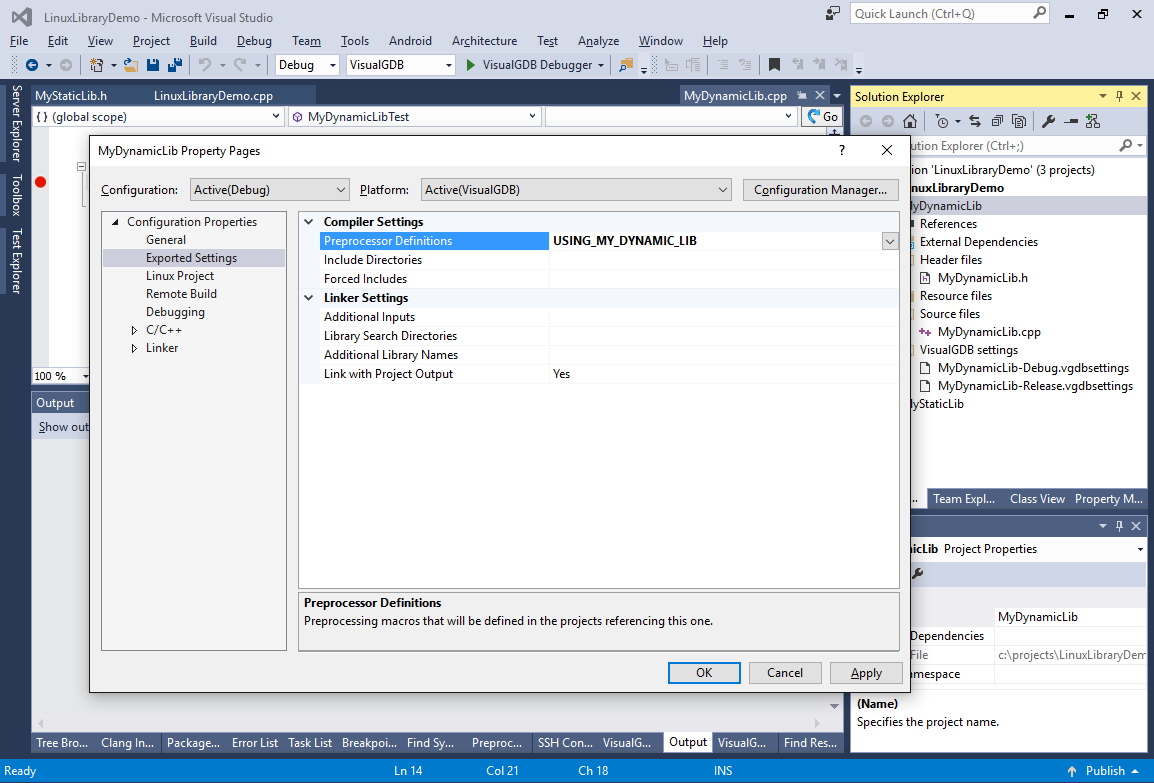Select MyDynamicLib.h in Solution Explorer
1154x783 pixels.
point(983,278)
